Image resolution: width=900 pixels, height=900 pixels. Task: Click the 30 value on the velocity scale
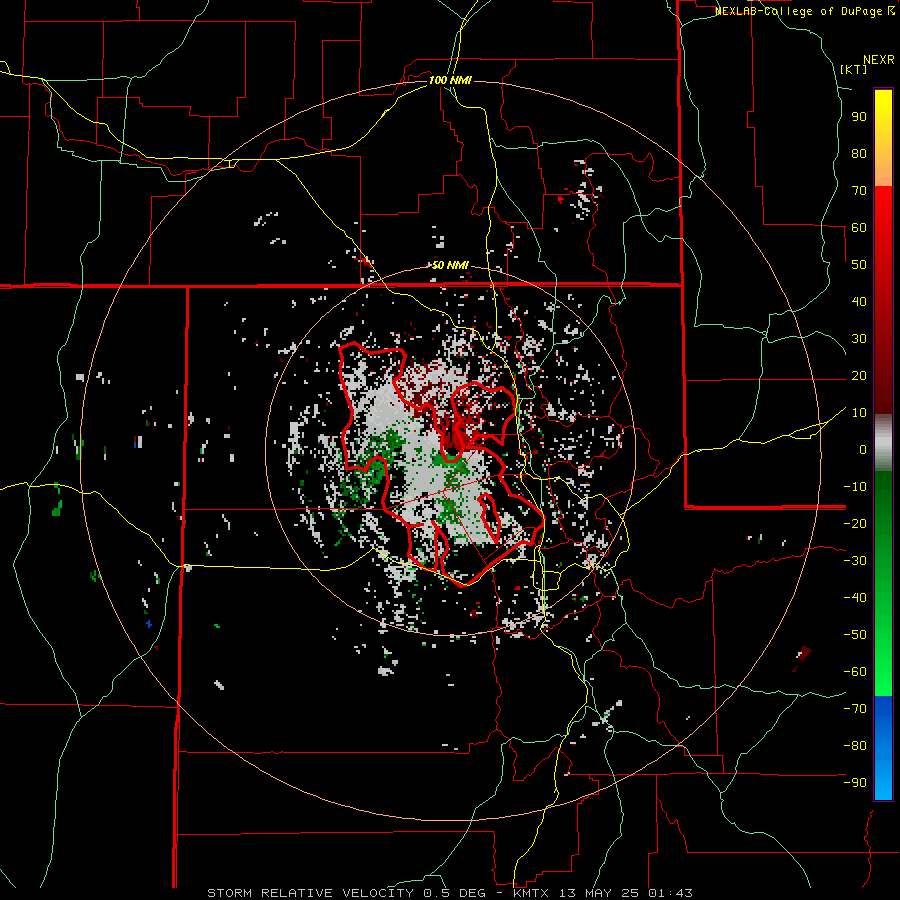coord(859,339)
